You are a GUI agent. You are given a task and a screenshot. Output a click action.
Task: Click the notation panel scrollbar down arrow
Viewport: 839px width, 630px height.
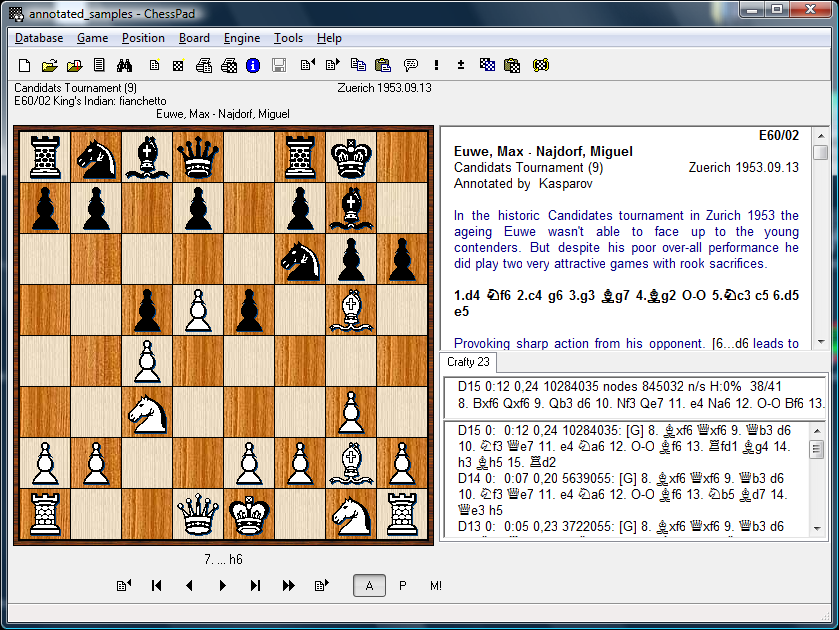(820, 340)
